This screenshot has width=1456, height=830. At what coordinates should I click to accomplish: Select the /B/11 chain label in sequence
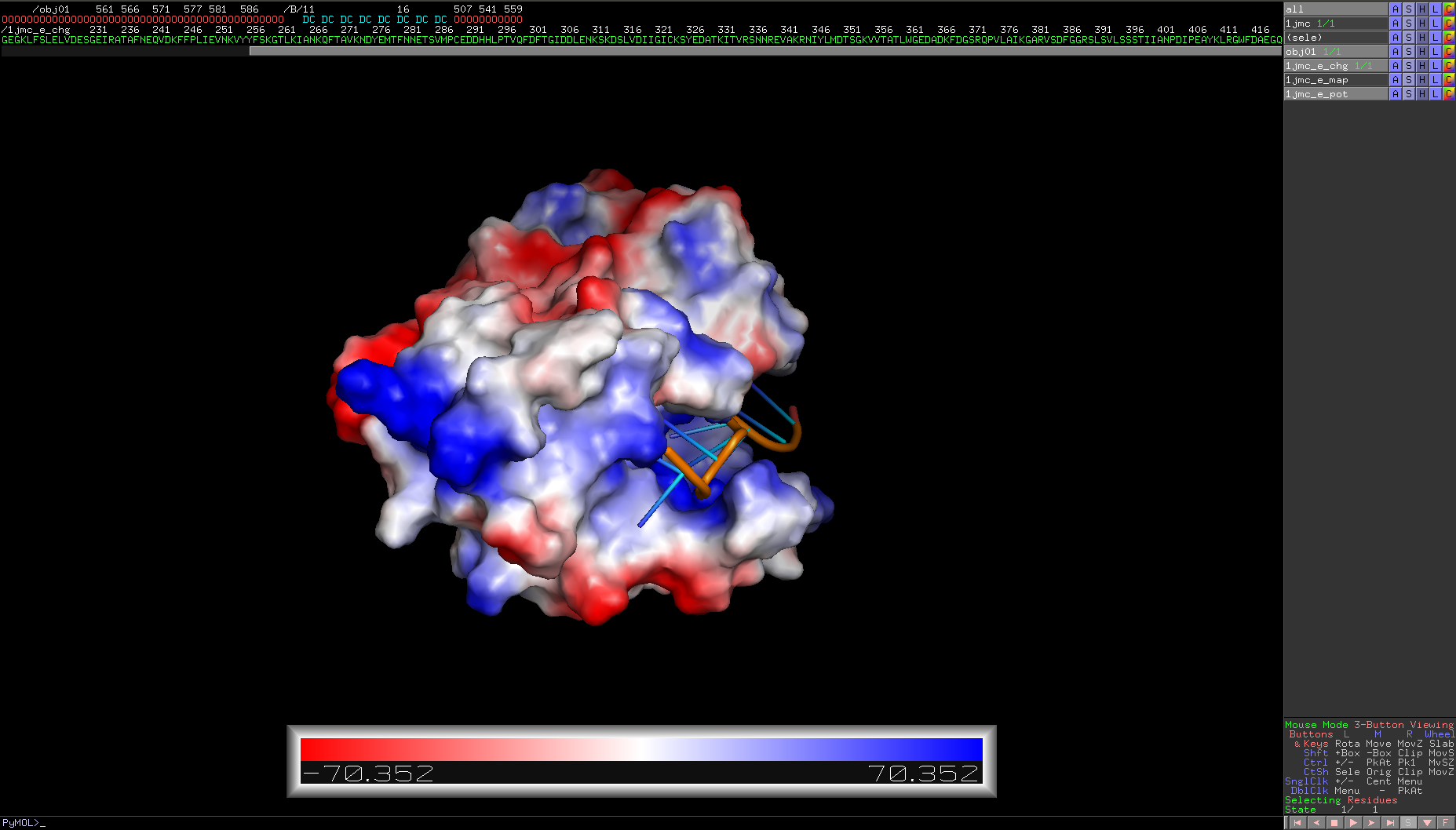299,9
